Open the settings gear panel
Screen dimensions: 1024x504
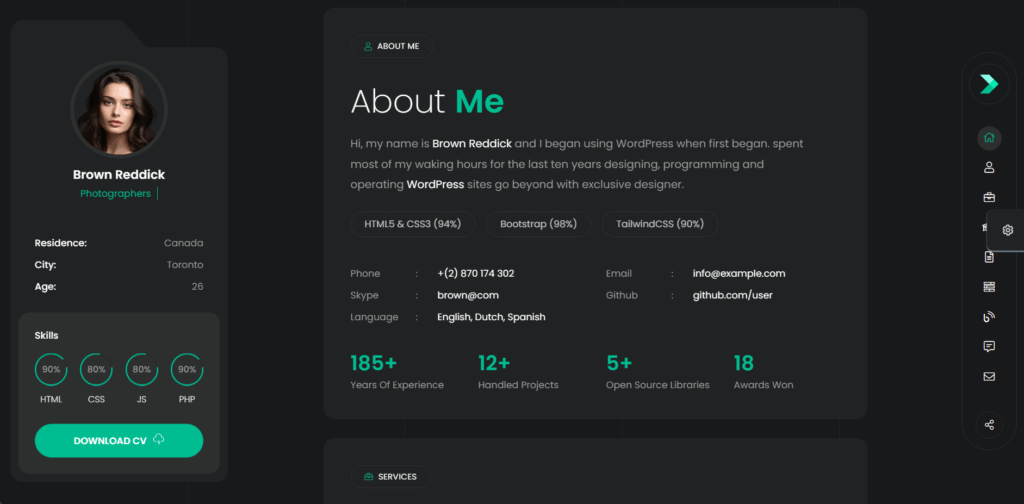coord(1007,230)
